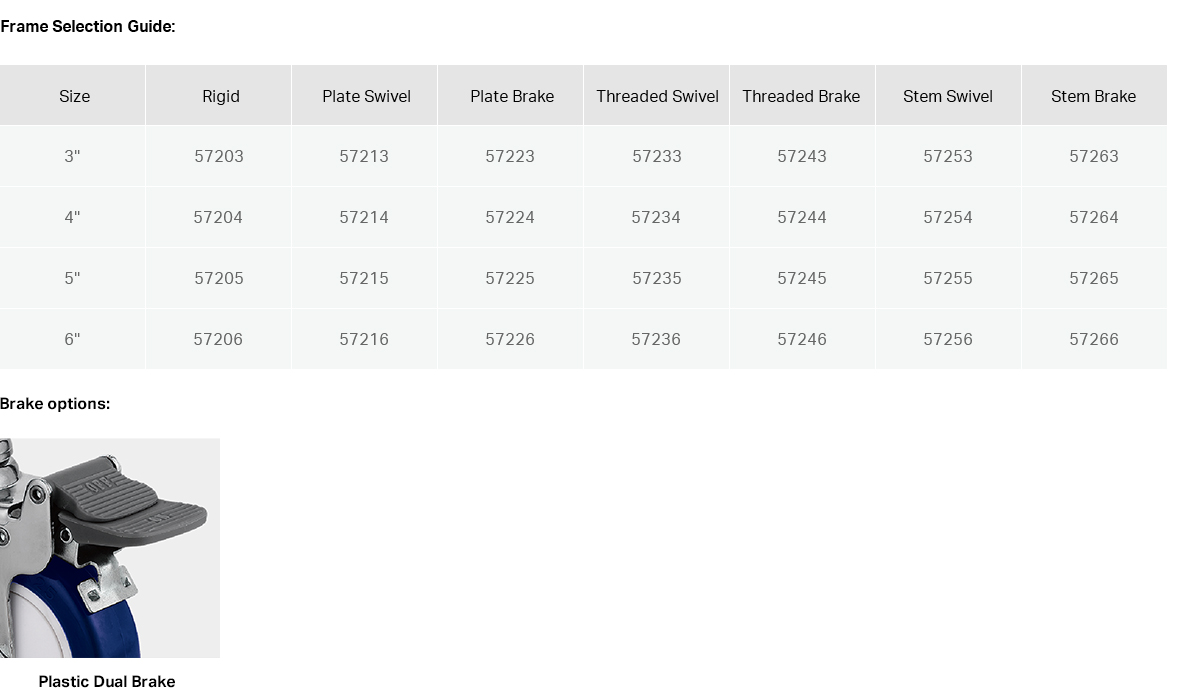The width and height of the screenshot is (1180, 699).
Task: Click the Stem Brake column header
Action: pos(1093,96)
